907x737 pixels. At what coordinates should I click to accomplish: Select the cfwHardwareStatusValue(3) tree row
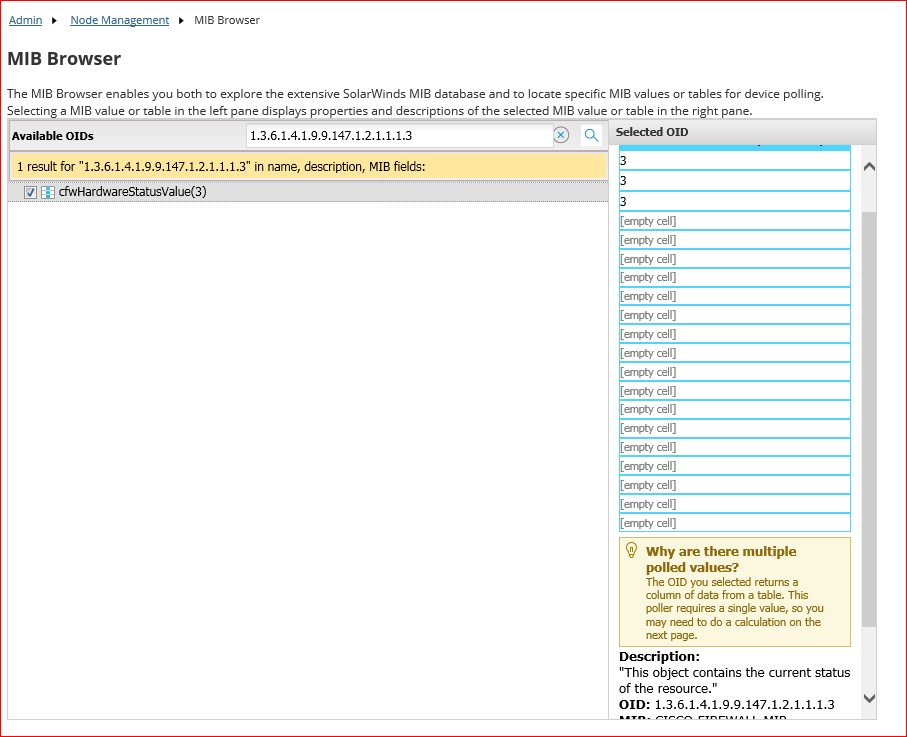[308, 192]
